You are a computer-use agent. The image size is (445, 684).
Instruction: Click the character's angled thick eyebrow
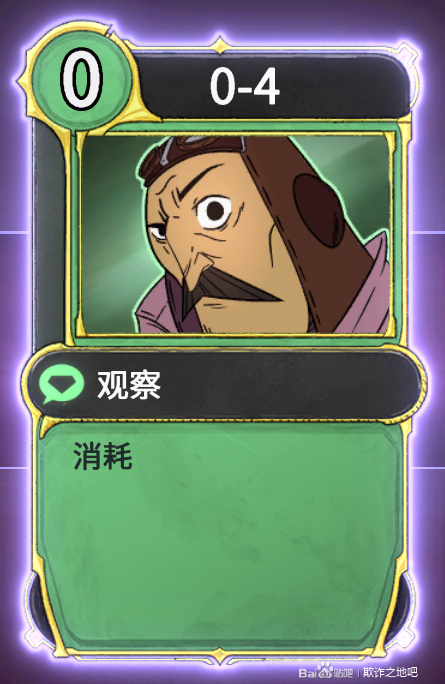202,182
